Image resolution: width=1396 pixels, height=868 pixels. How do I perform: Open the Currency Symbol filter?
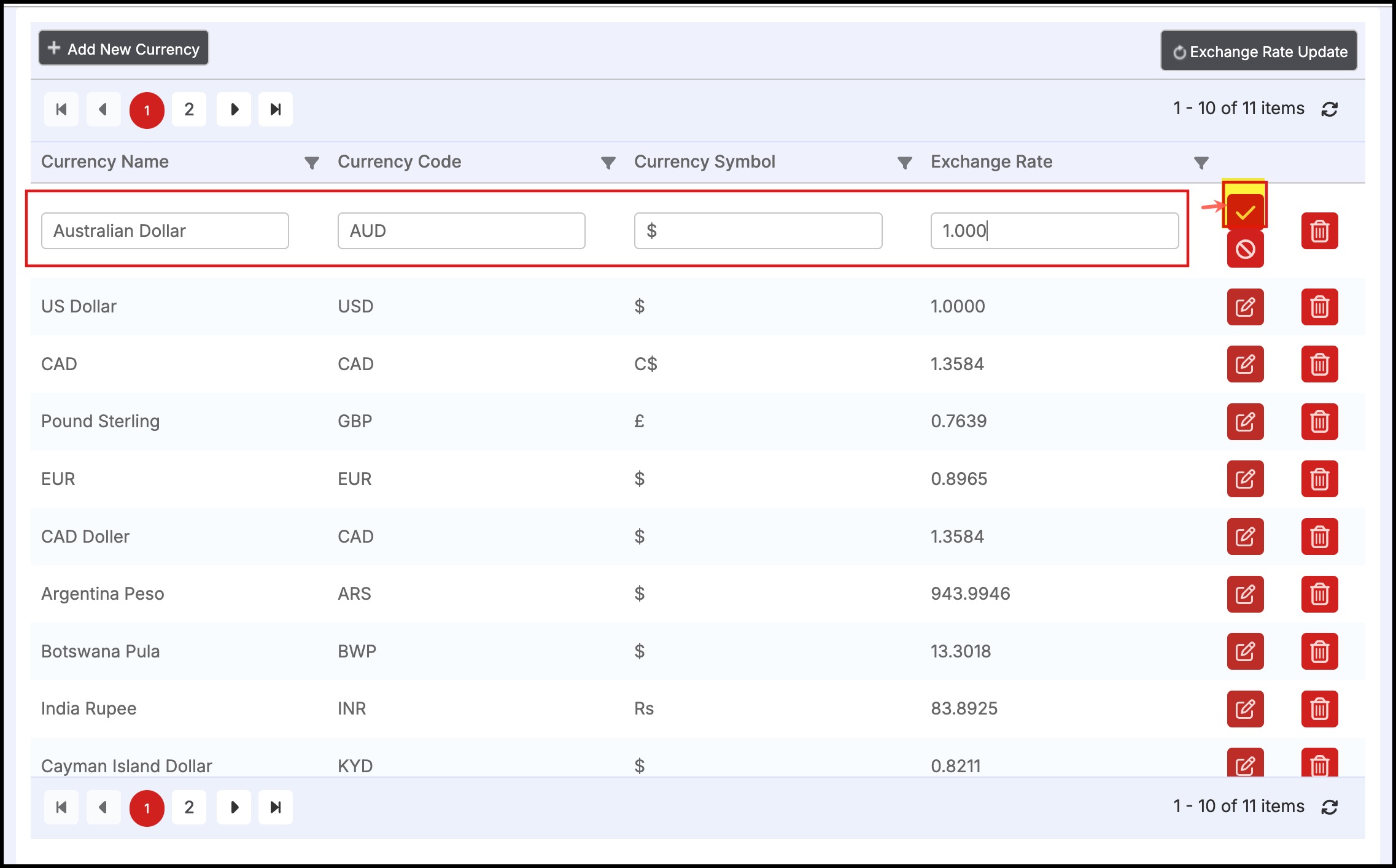point(904,163)
